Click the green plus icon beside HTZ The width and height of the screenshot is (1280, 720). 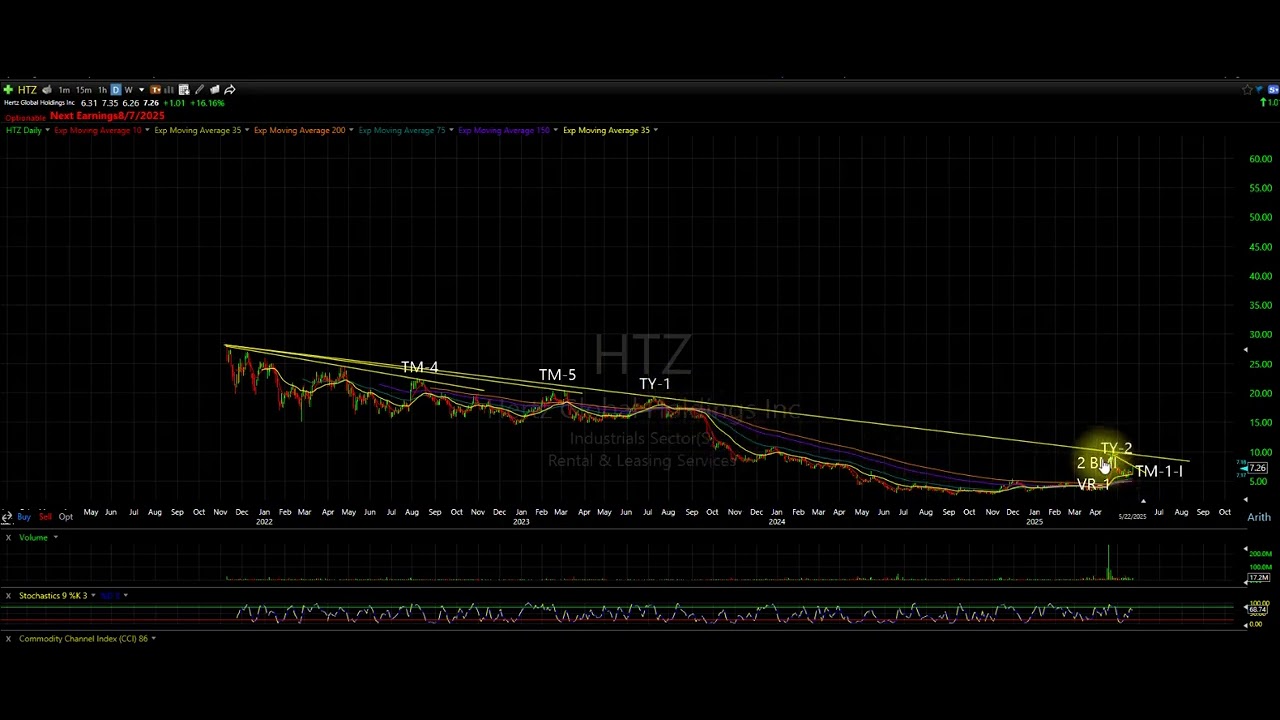tap(8, 90)
